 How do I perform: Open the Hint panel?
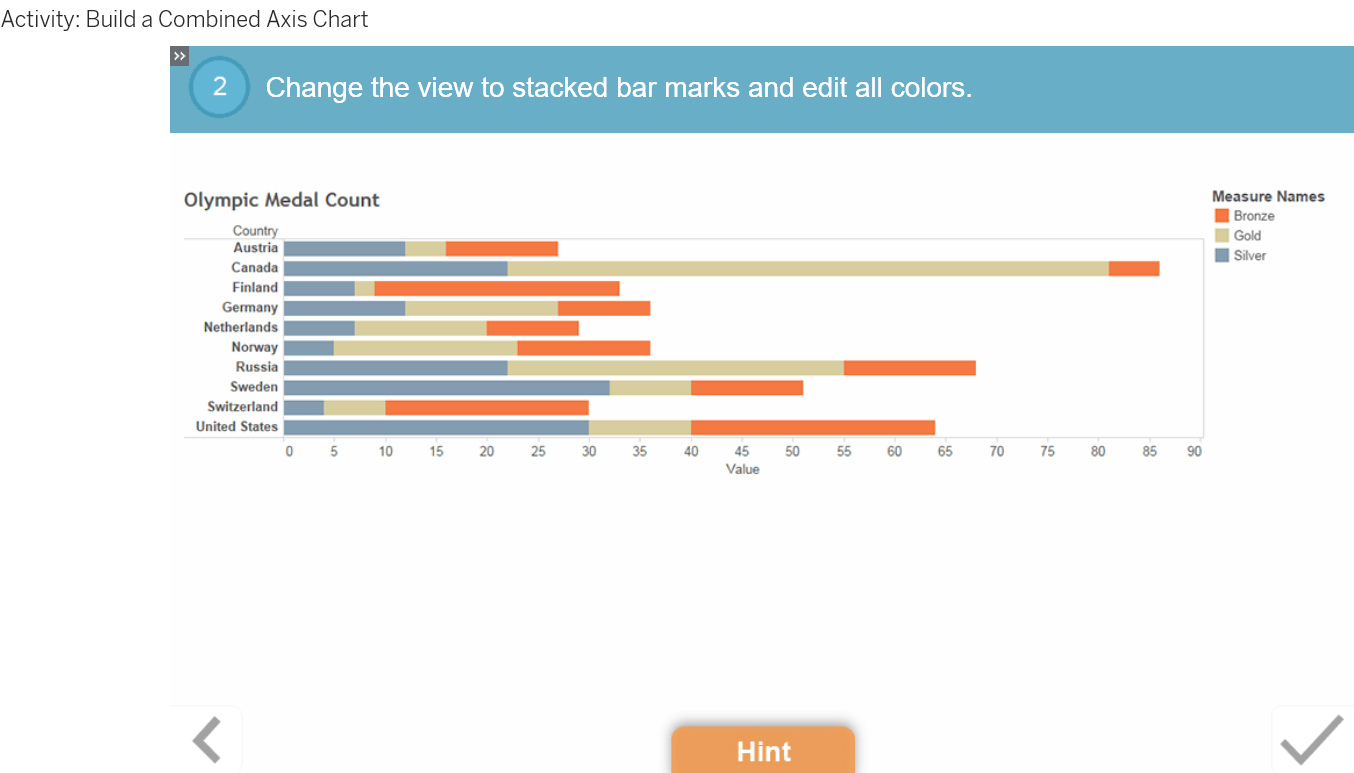(x=763, y=751)
